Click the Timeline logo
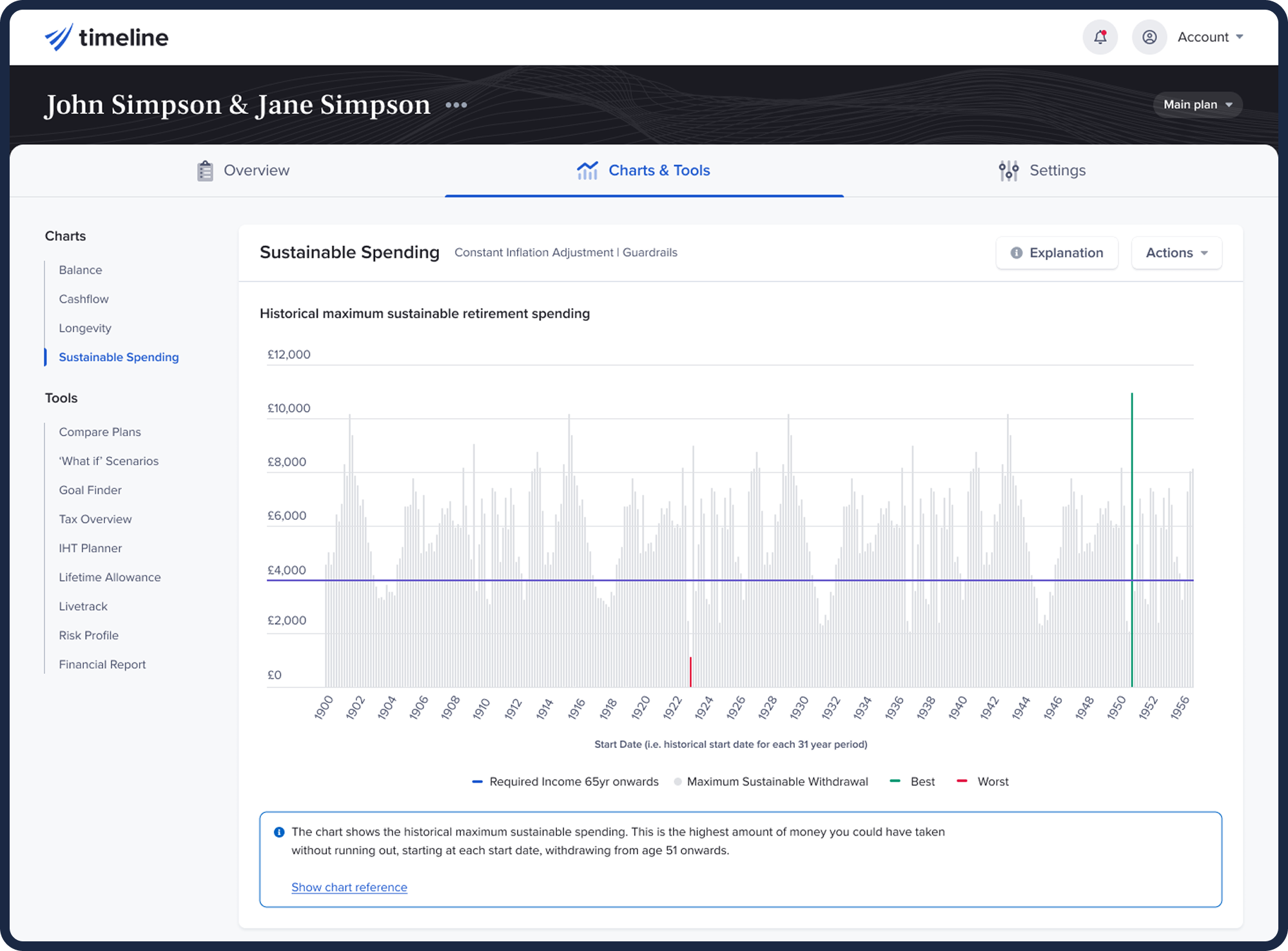1288x951 pixels. tap(106, 37)
